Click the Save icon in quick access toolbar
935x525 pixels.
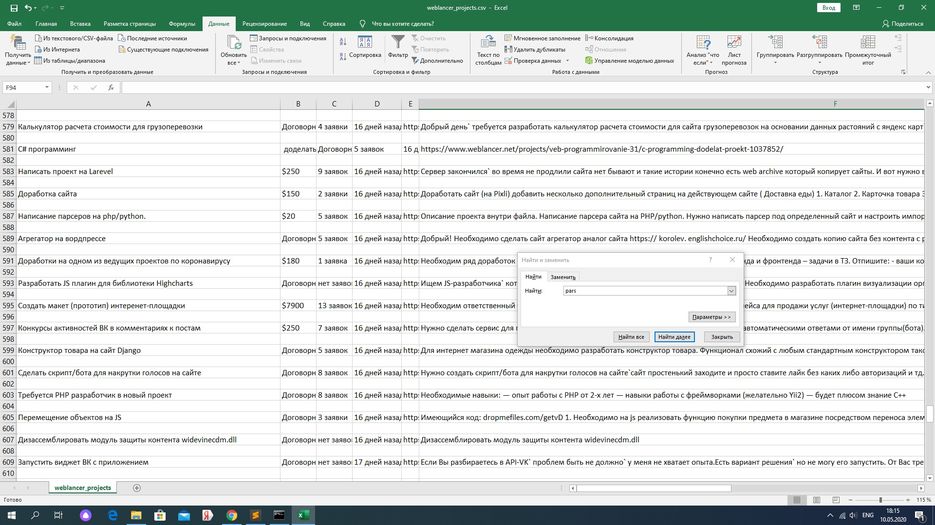pos(14,8)
